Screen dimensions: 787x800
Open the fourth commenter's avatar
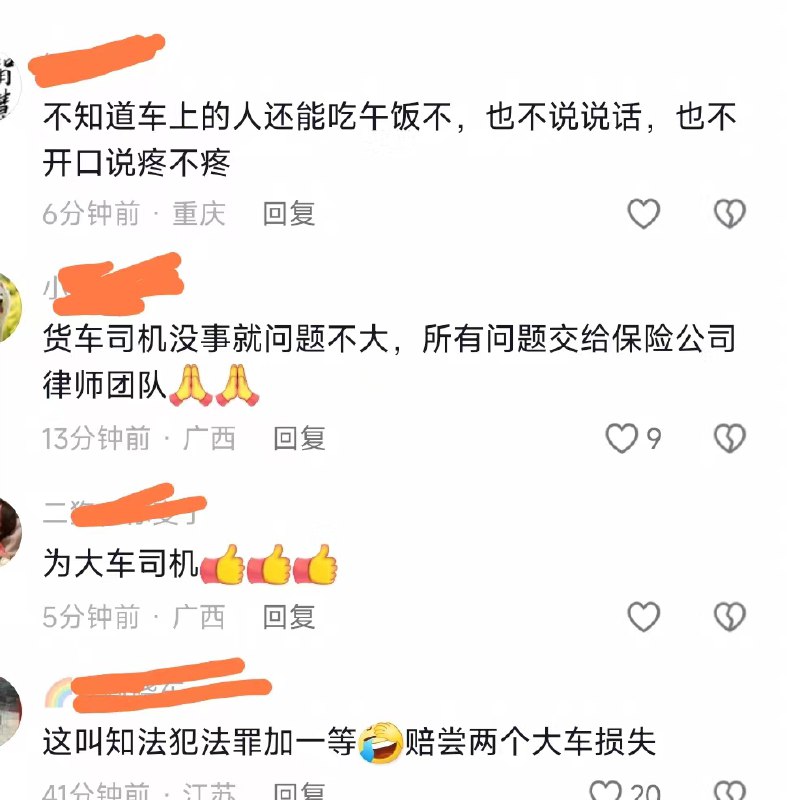pyautogui.click(x=10, y=710)
